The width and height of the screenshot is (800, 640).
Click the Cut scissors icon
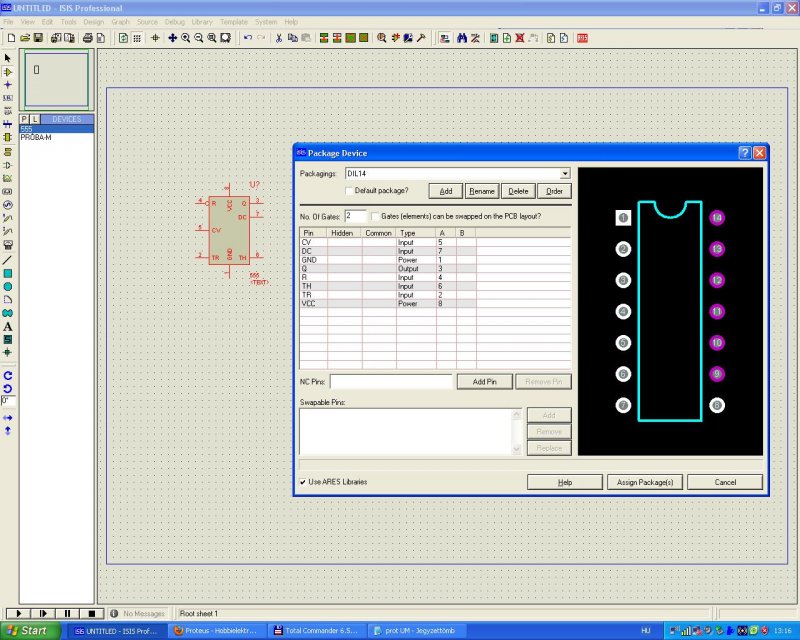279,38
